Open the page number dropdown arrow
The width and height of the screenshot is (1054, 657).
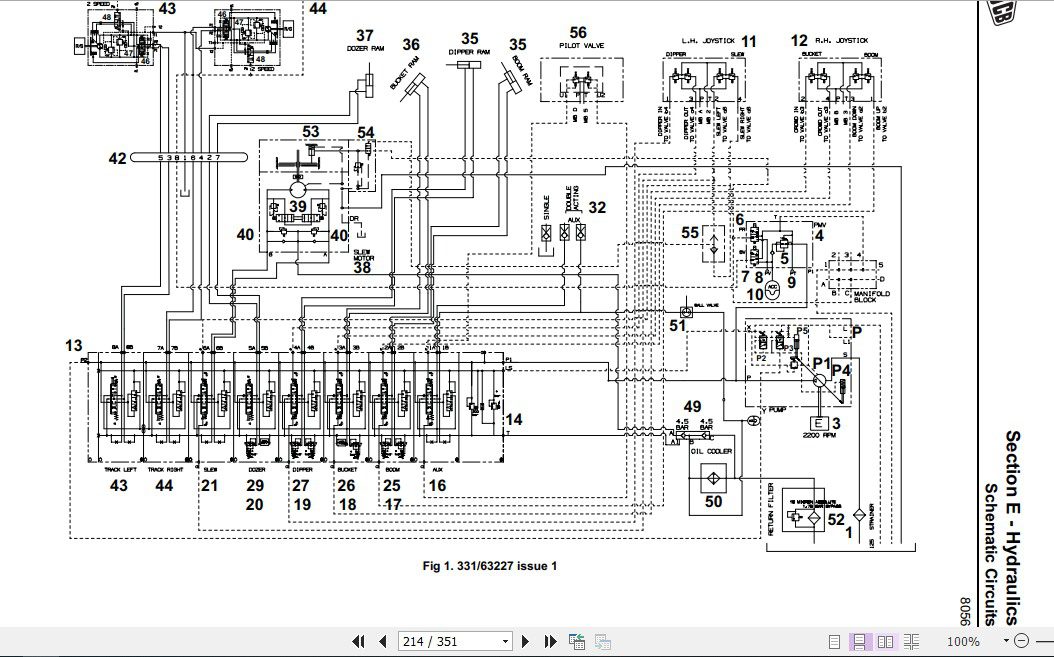pyautogui.click(x=505, y=641)
